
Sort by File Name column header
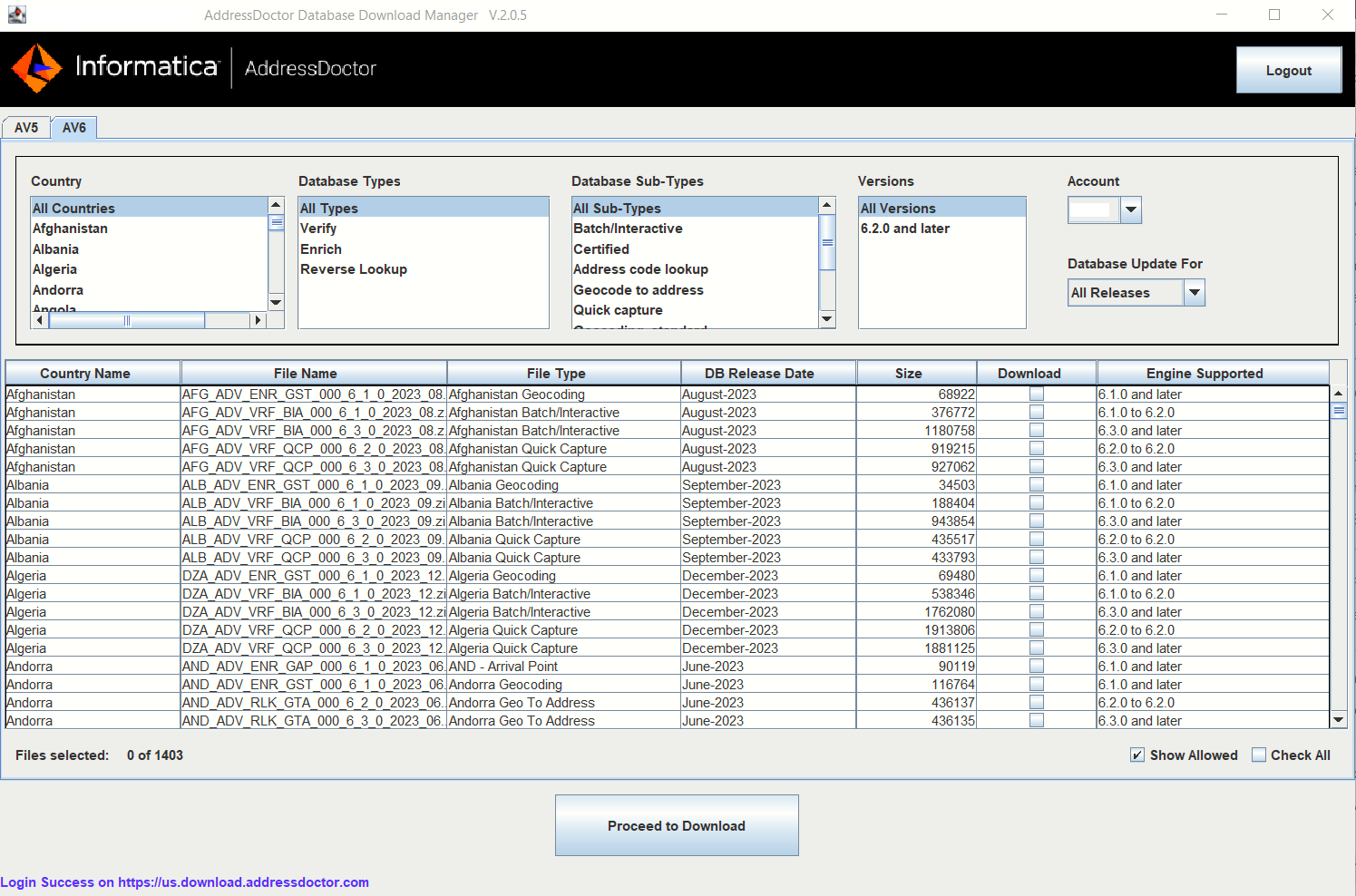pos(314,373)
